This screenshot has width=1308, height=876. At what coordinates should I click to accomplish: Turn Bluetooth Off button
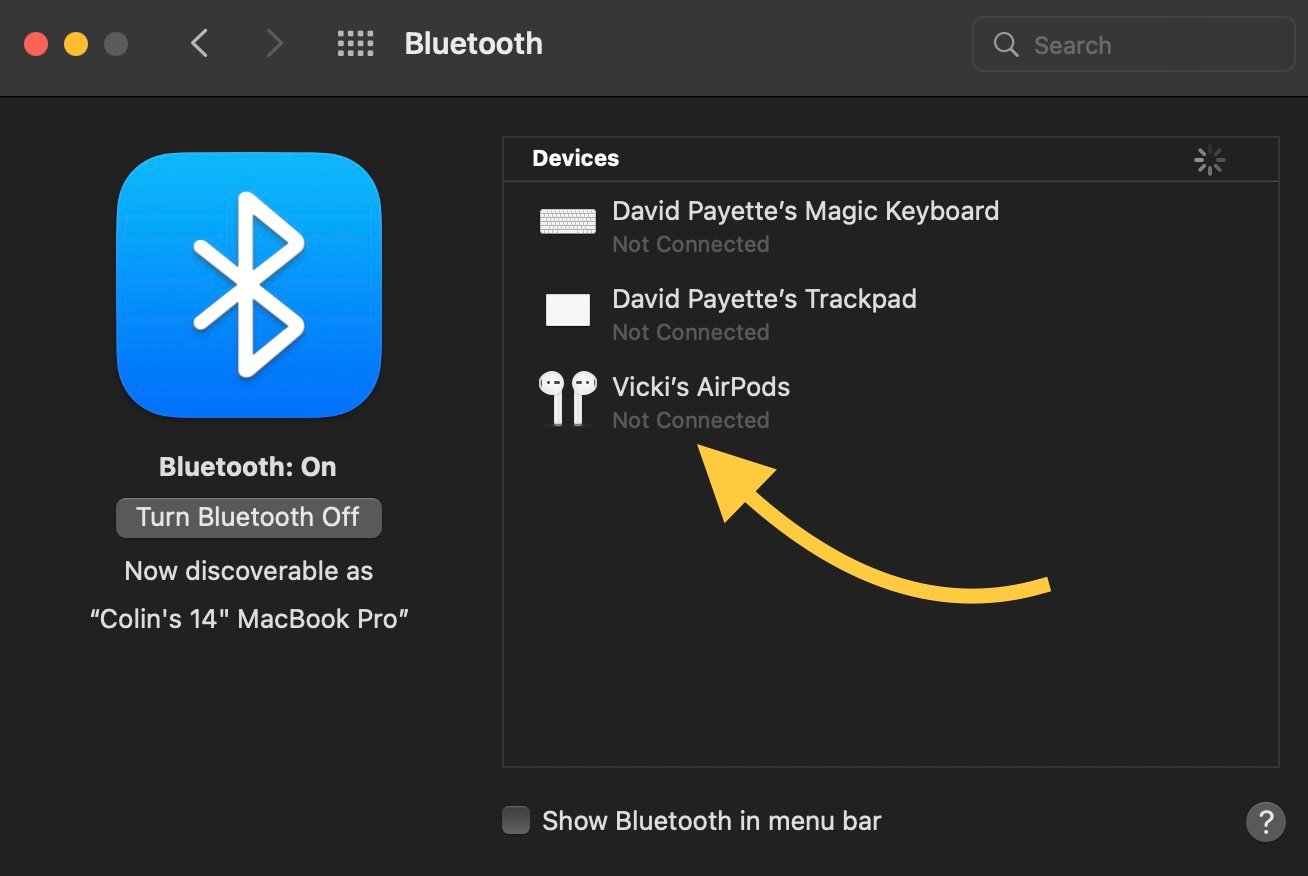pos(249,517)
